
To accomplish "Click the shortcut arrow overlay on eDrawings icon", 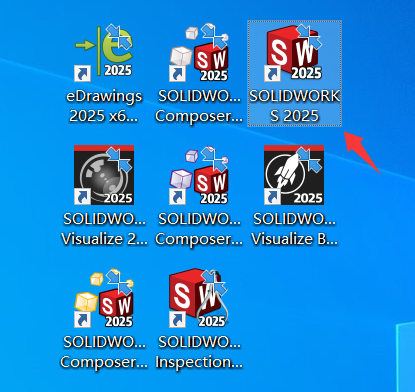I will coord(82,73).
